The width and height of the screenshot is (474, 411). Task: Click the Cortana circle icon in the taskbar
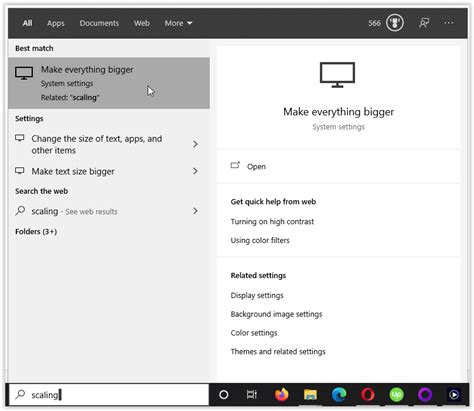coord(224,395)
